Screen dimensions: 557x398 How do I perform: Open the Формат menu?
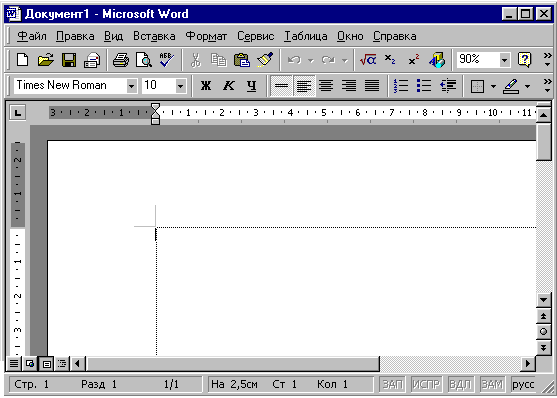[206, 36]
